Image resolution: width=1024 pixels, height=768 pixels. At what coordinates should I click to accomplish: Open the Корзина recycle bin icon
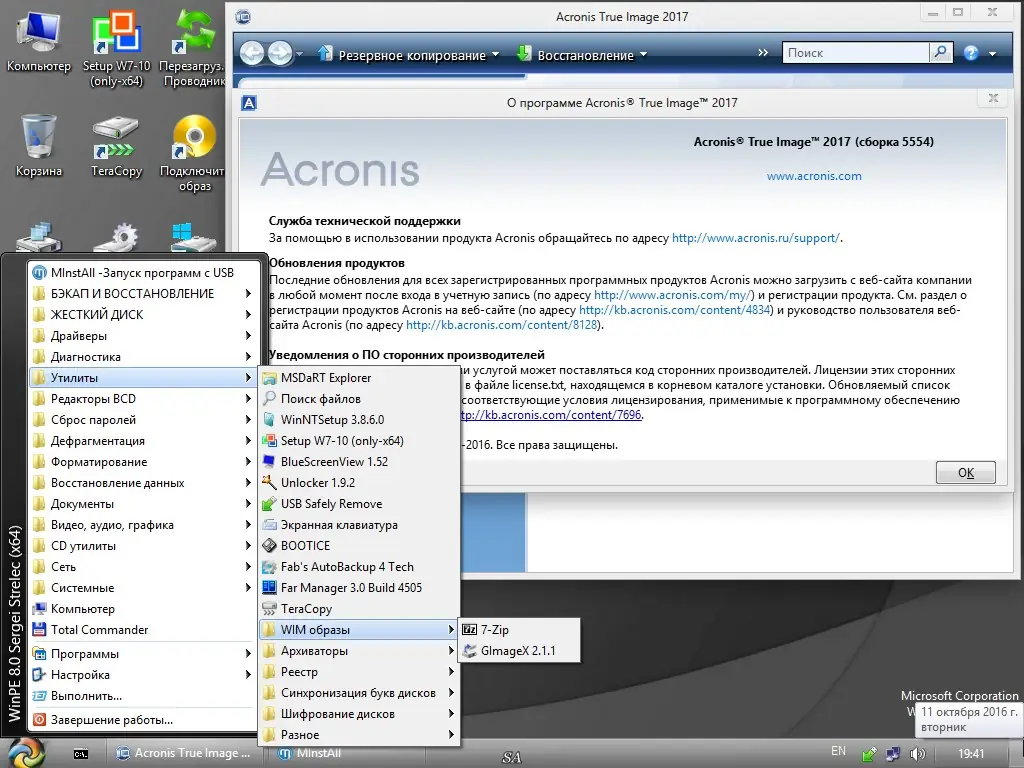coord(39,146)
